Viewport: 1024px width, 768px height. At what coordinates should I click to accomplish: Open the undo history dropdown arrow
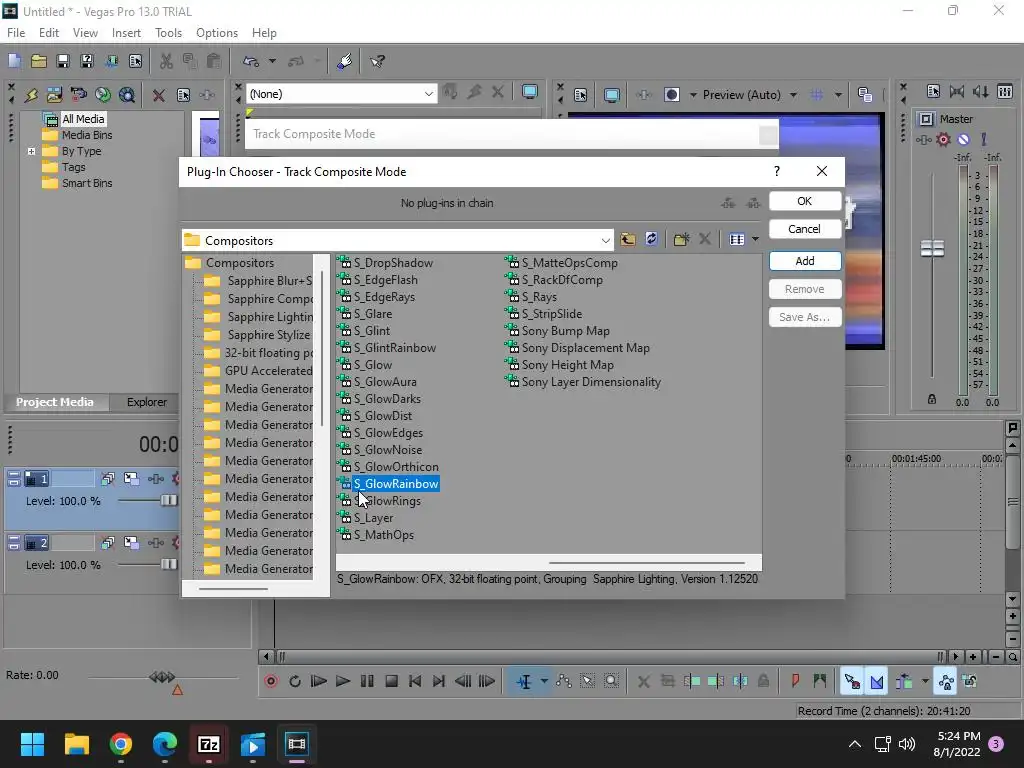click(x=272, y=61)
